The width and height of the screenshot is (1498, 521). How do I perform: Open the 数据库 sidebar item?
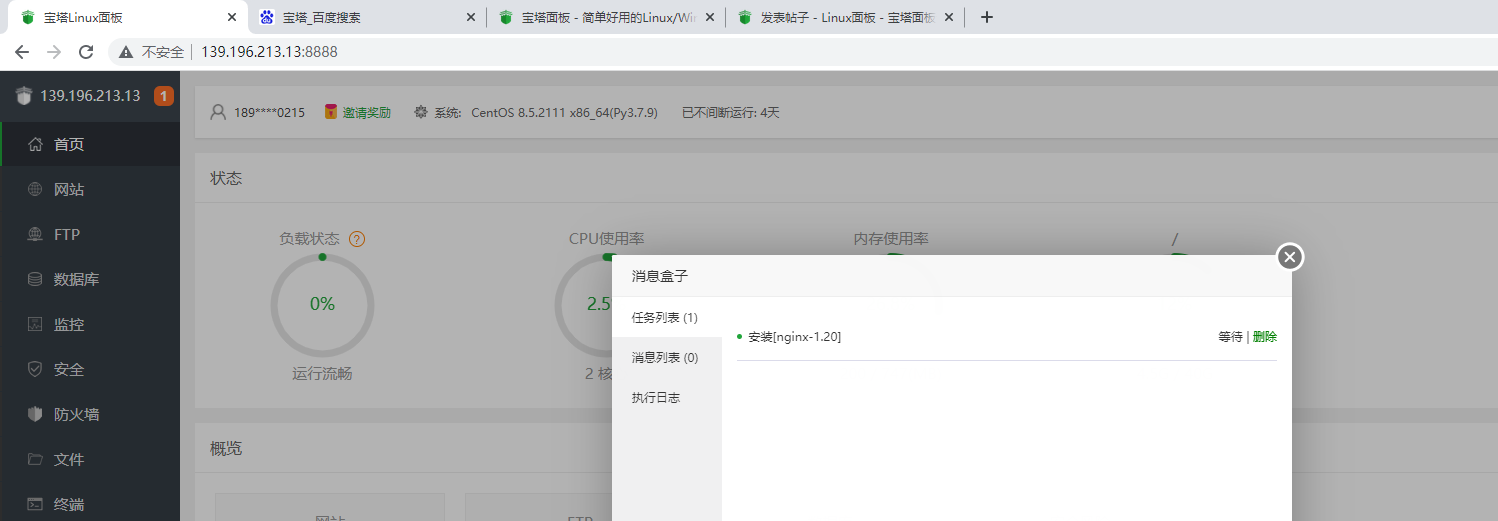90,279
